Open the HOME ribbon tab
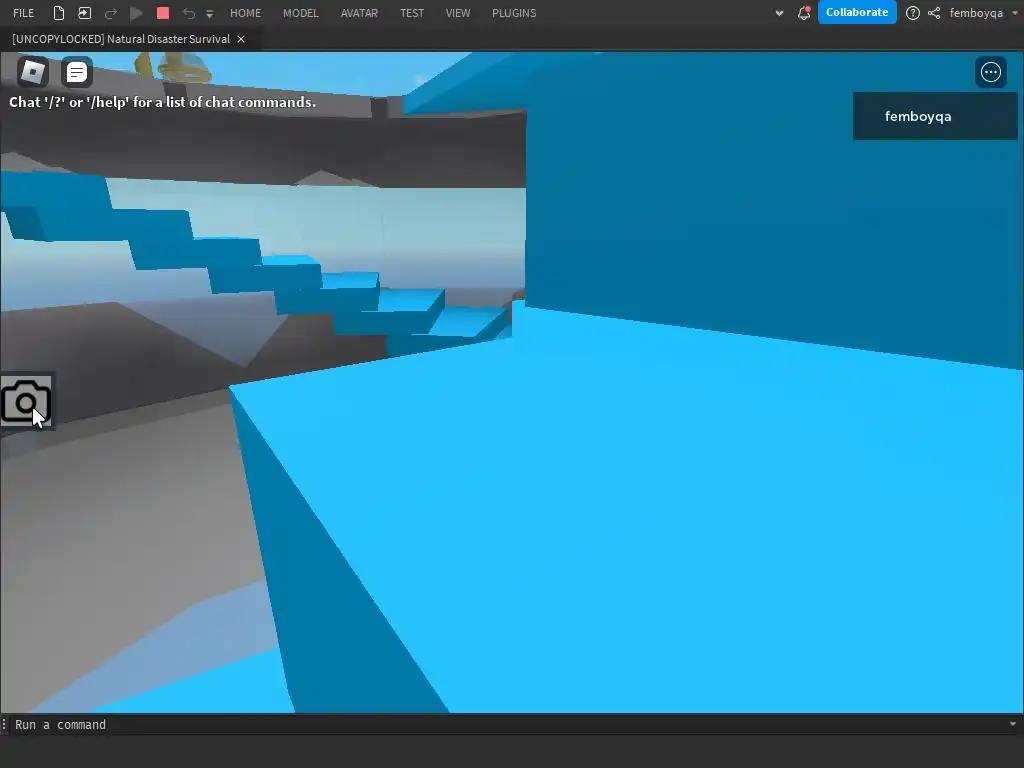The height and width of the screenshot is (768, 1024). [x=246, y=13]
